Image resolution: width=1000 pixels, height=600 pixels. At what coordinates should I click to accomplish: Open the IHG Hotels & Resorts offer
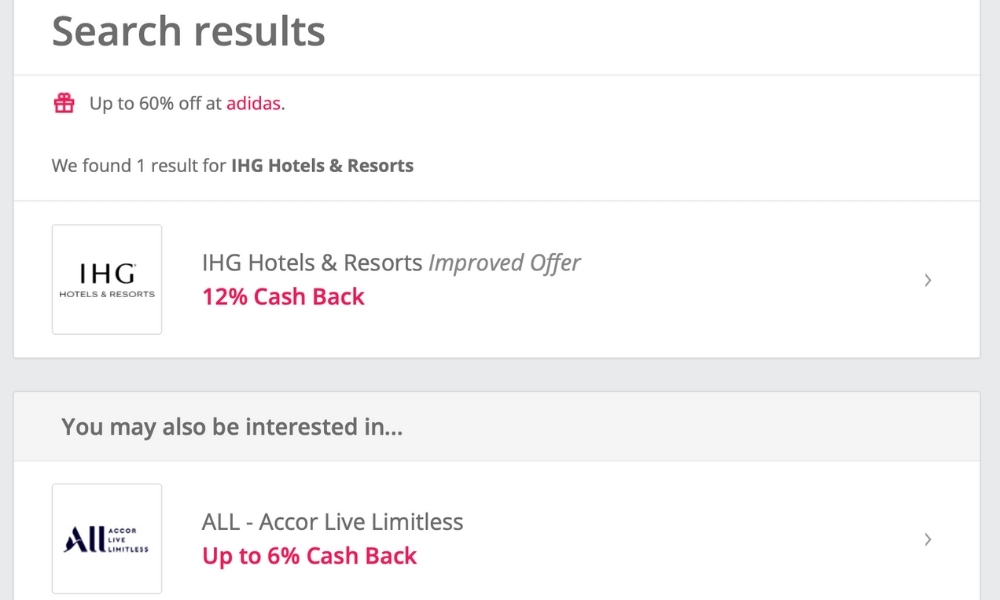pos(311,263)
